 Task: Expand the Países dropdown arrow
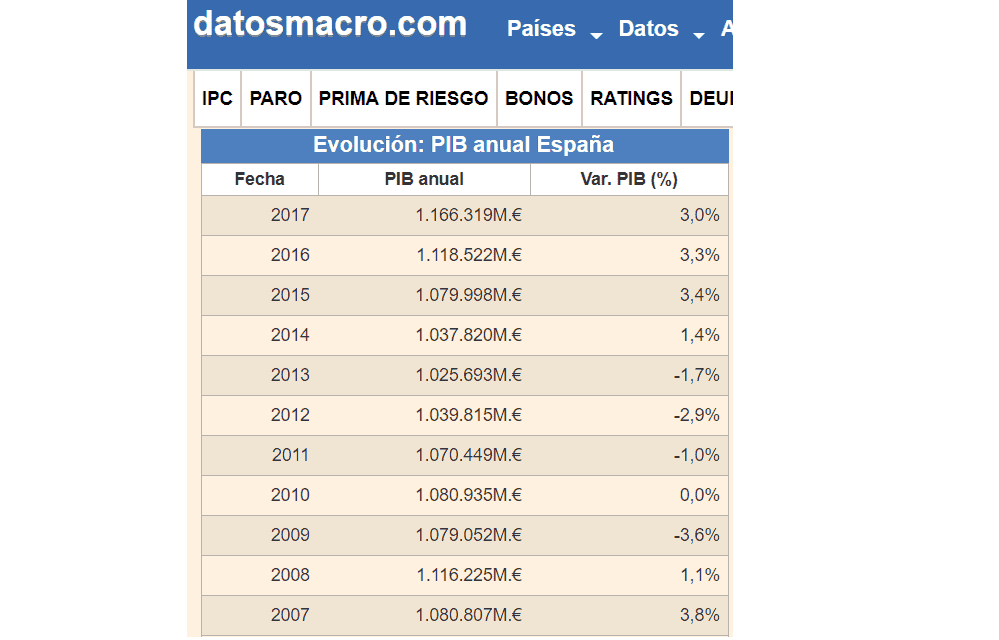point(596,36)
